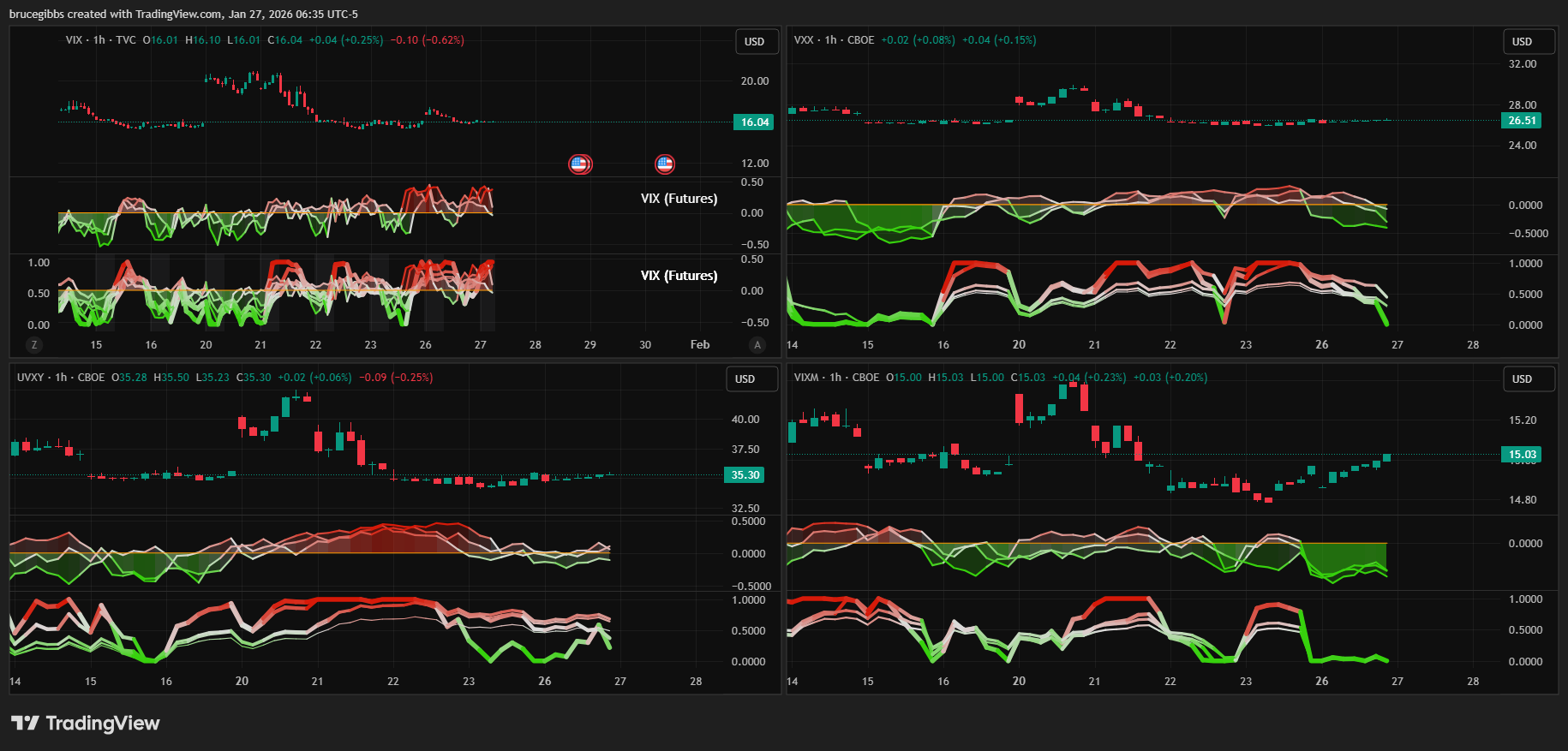1568x751 pixels.
Task: Select the VIX 1h TVC symbol title
Action: [x=100, y=40]
